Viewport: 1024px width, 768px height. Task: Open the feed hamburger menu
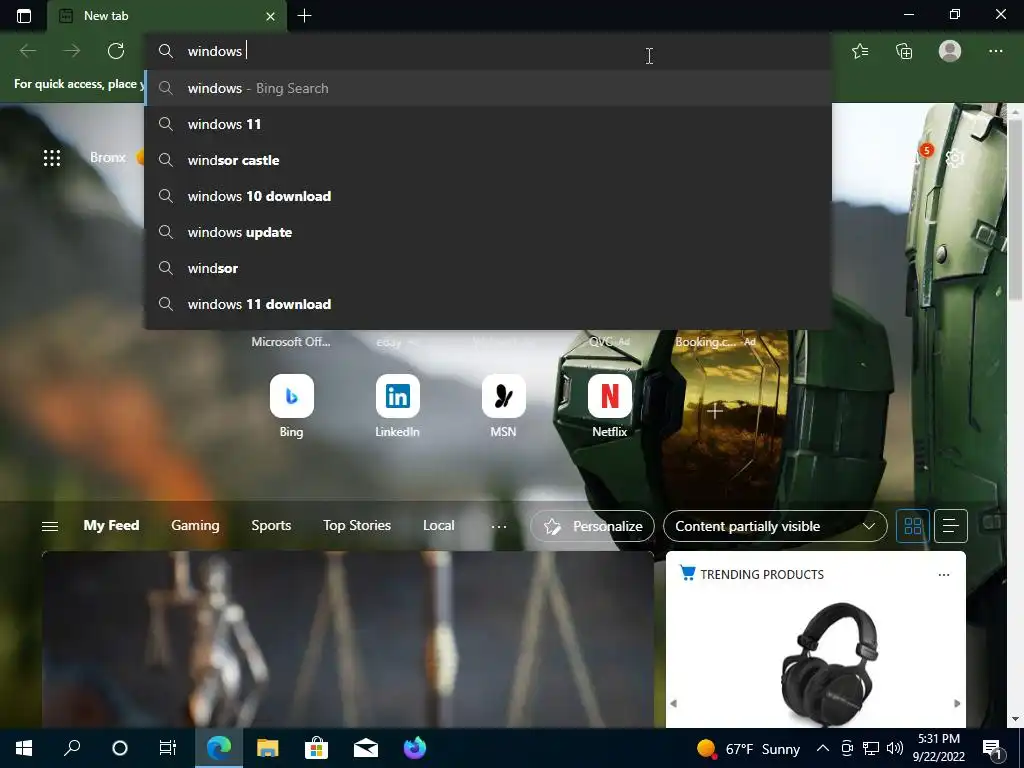50,526
